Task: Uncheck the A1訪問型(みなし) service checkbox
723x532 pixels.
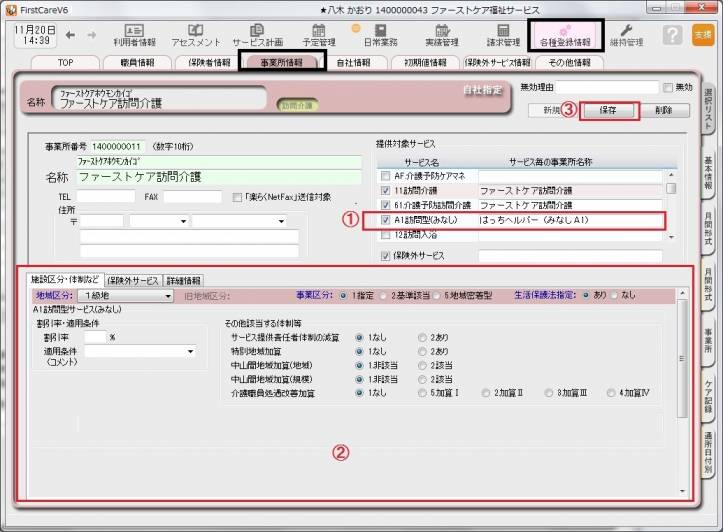Action: 386,219
